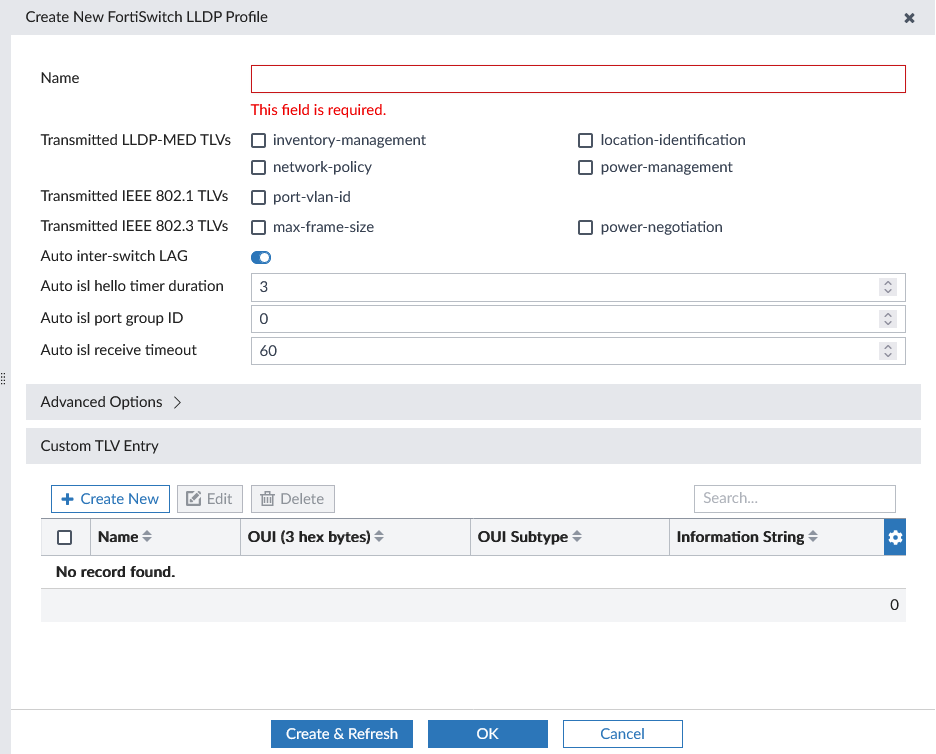The height and width of the screenshot is (754, 936).
Task: Decrement the Auto isl receive timeout value
Action: [x=888, y=355]
